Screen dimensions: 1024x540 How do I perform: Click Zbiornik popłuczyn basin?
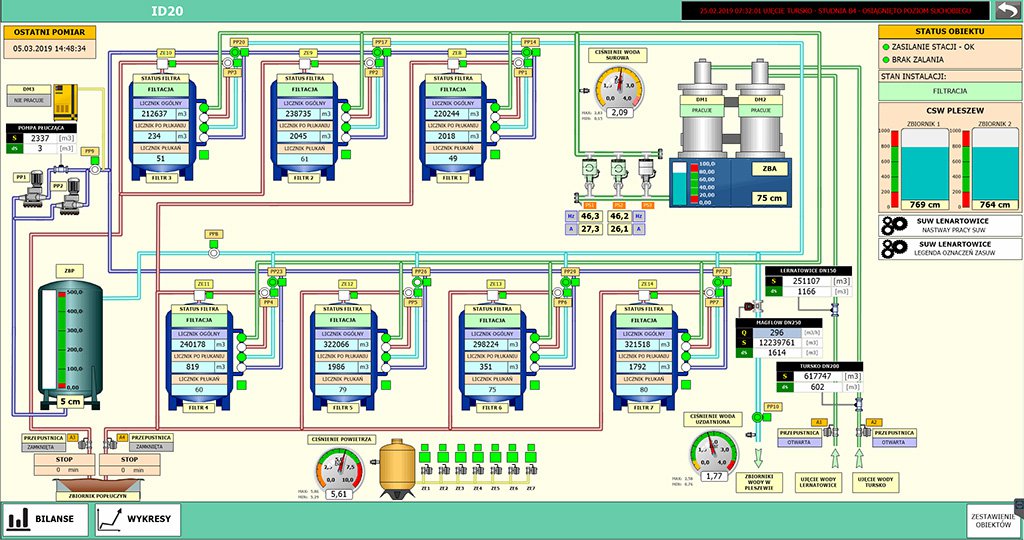tap(97, 485)
